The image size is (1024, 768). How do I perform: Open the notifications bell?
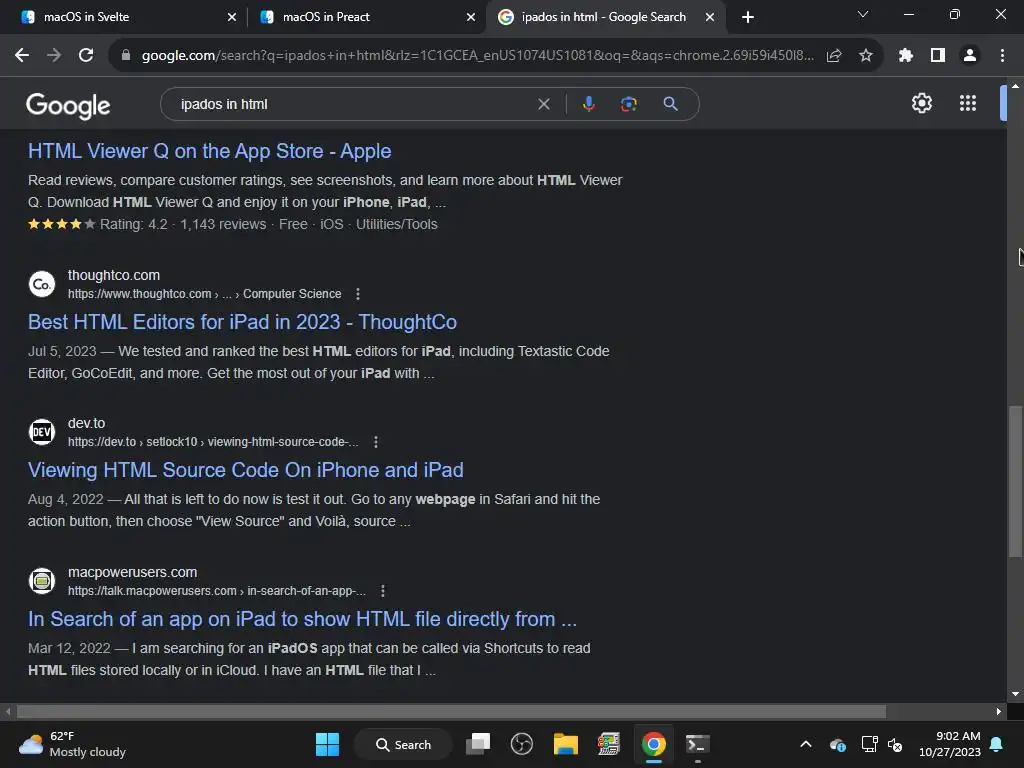coord(997,744)
